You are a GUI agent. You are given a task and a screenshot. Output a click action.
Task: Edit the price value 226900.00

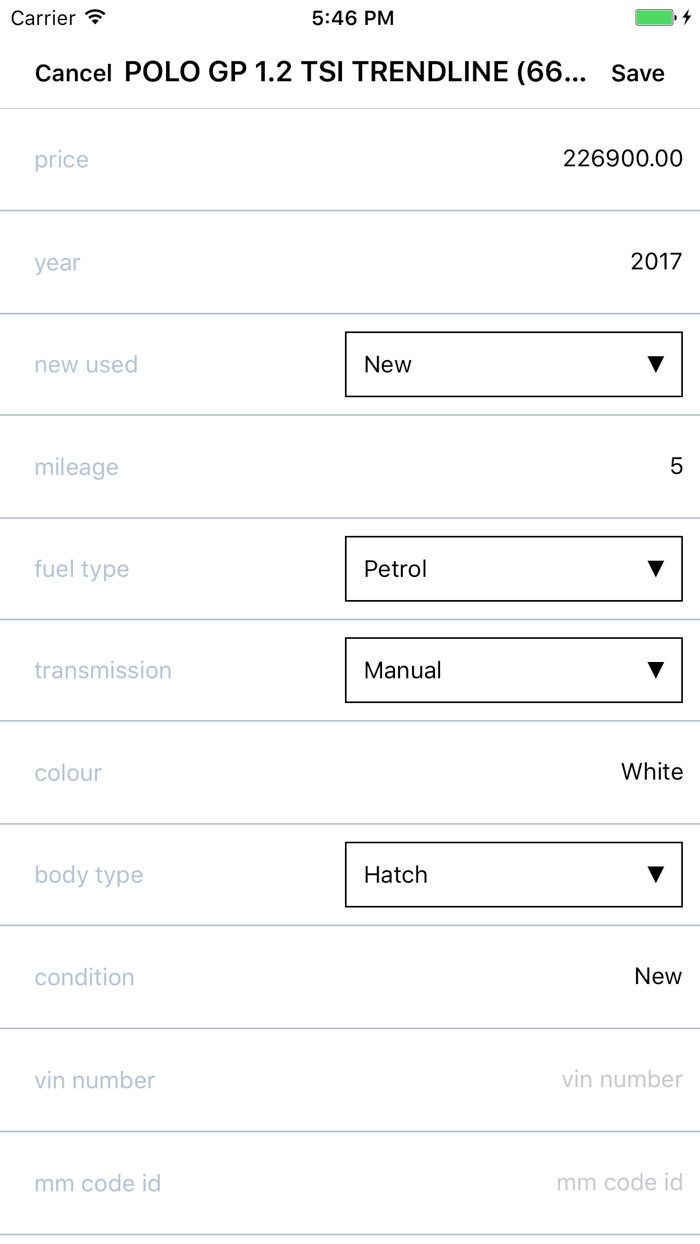click(x=622, y=159)
